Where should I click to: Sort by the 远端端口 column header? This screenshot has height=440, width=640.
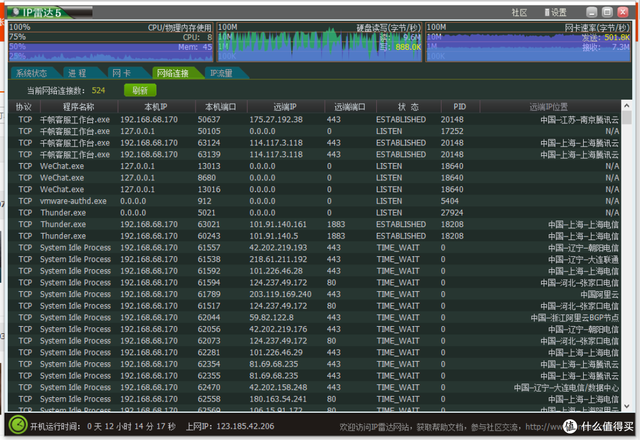click(x=350, y=107)
